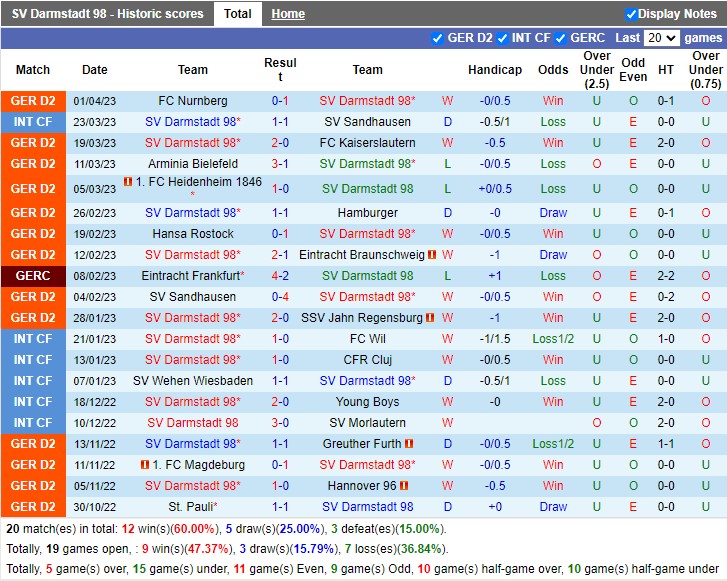Click the Draw odds in Hamburger row
727x581 pixels.
[553, 213]
